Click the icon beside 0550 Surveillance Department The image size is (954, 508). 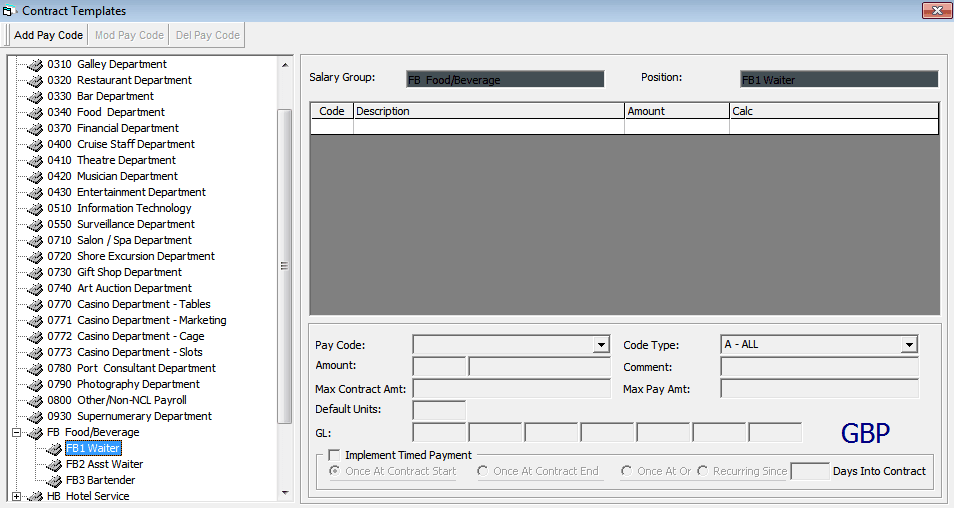click(x=35, y=224)
